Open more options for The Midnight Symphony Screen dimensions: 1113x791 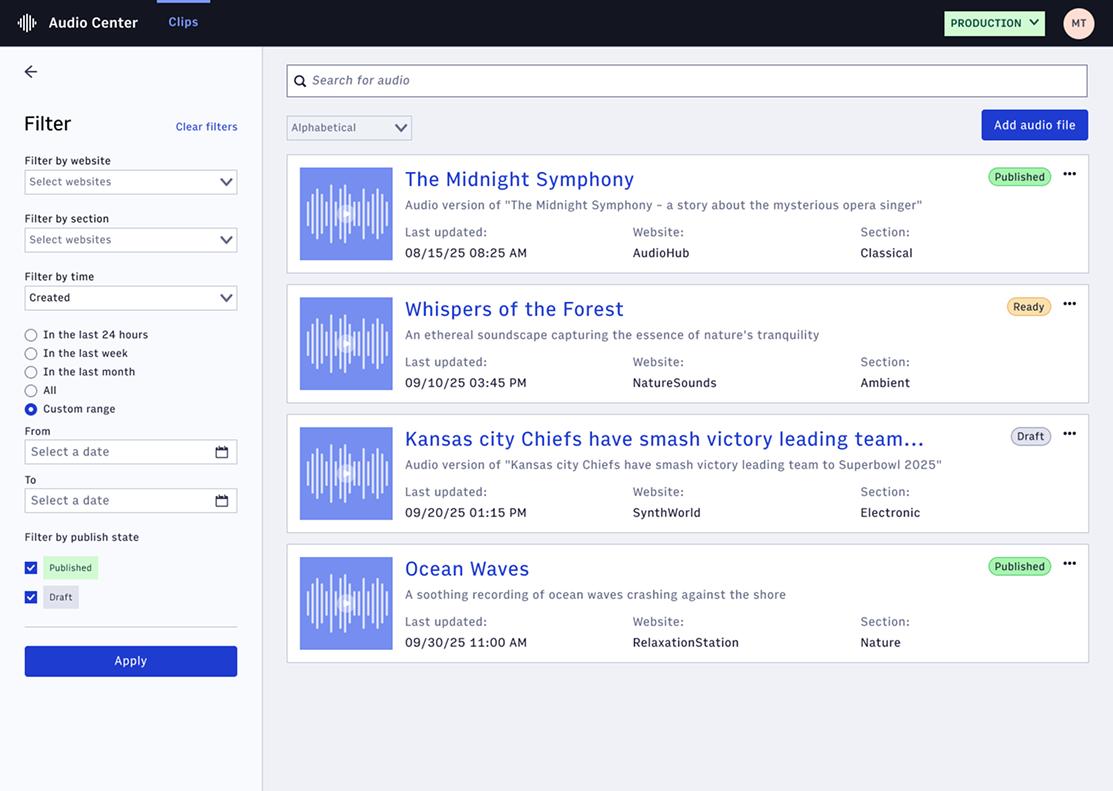[1070, 174]
